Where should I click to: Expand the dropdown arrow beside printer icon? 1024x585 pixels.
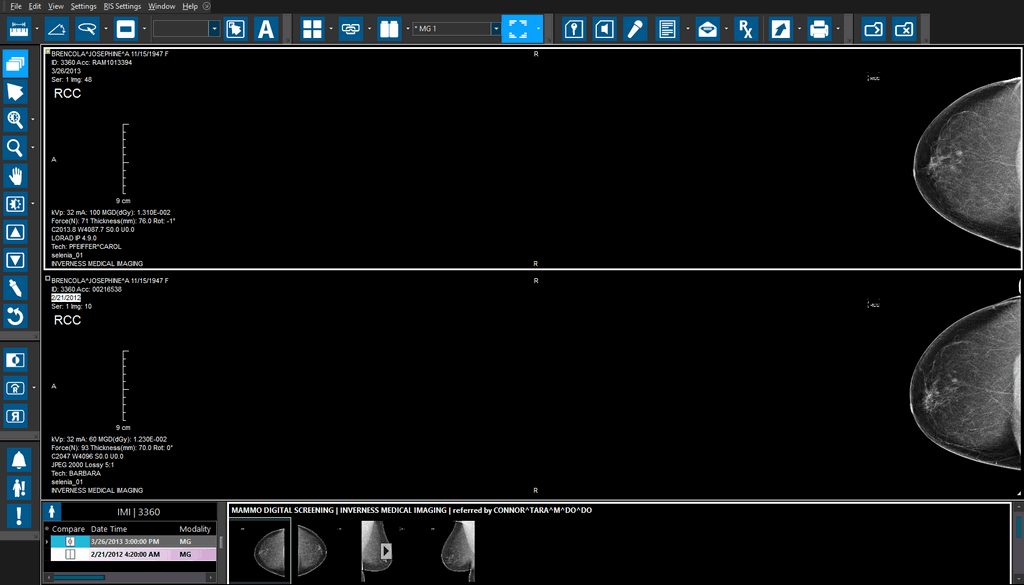[838, 29]
